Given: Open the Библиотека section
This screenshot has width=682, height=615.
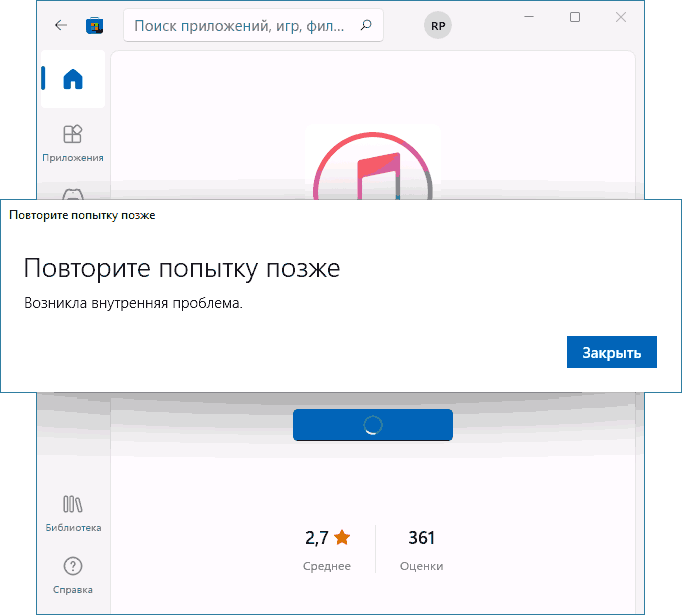Looking at the screenshot, I should [x=73, y=513].
